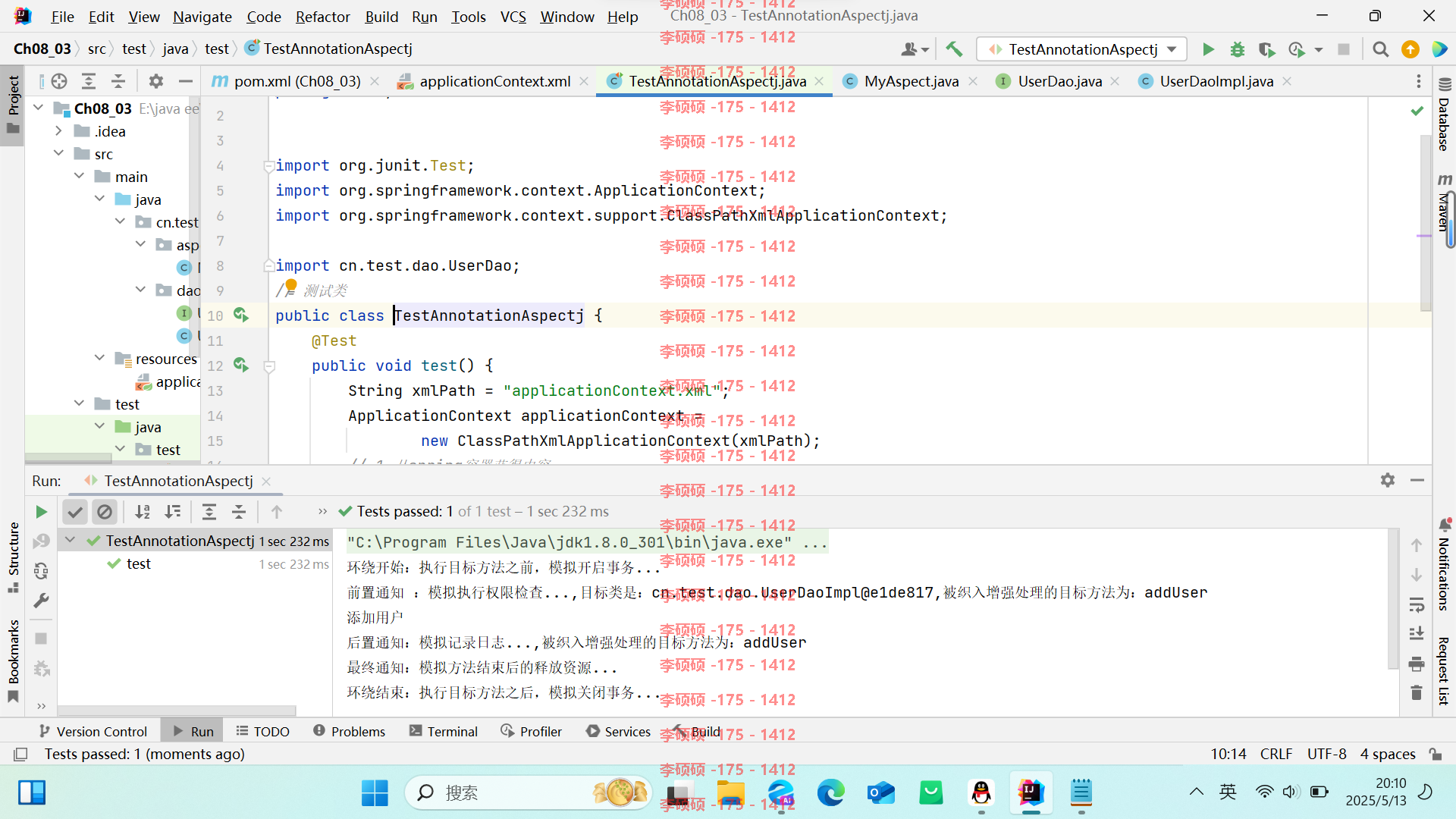Open Run panel settings gear
The height and width of the screenshot is (819, 1456).
(x=1388, y=480)
